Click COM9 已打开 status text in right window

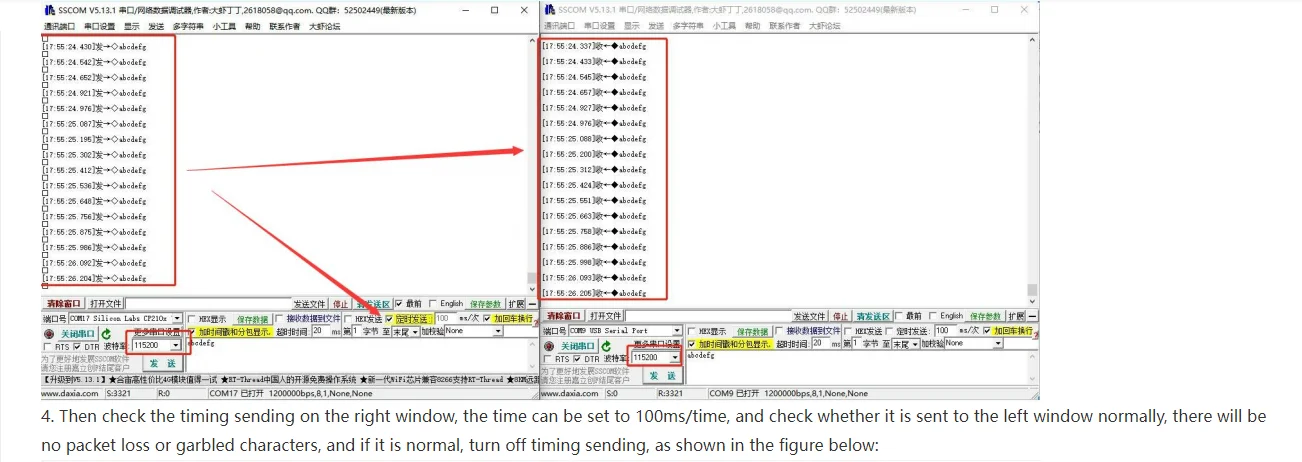[734, 393]
